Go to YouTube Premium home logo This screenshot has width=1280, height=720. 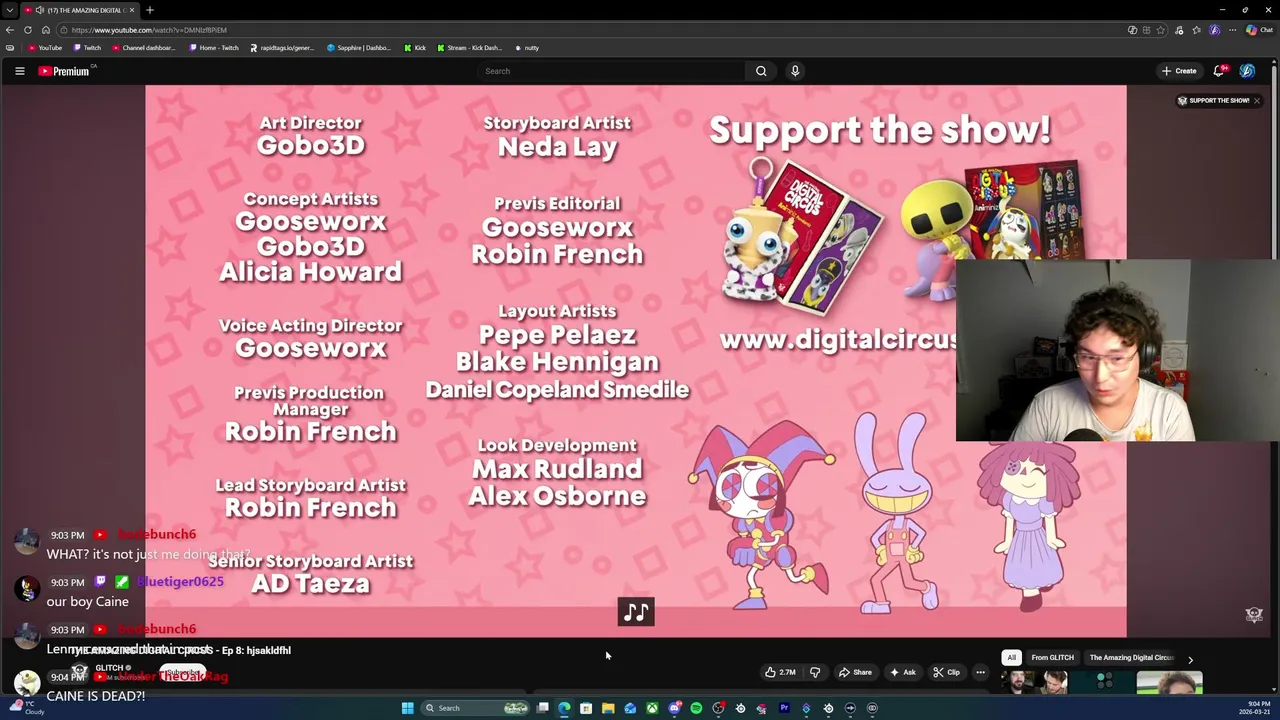65,71
